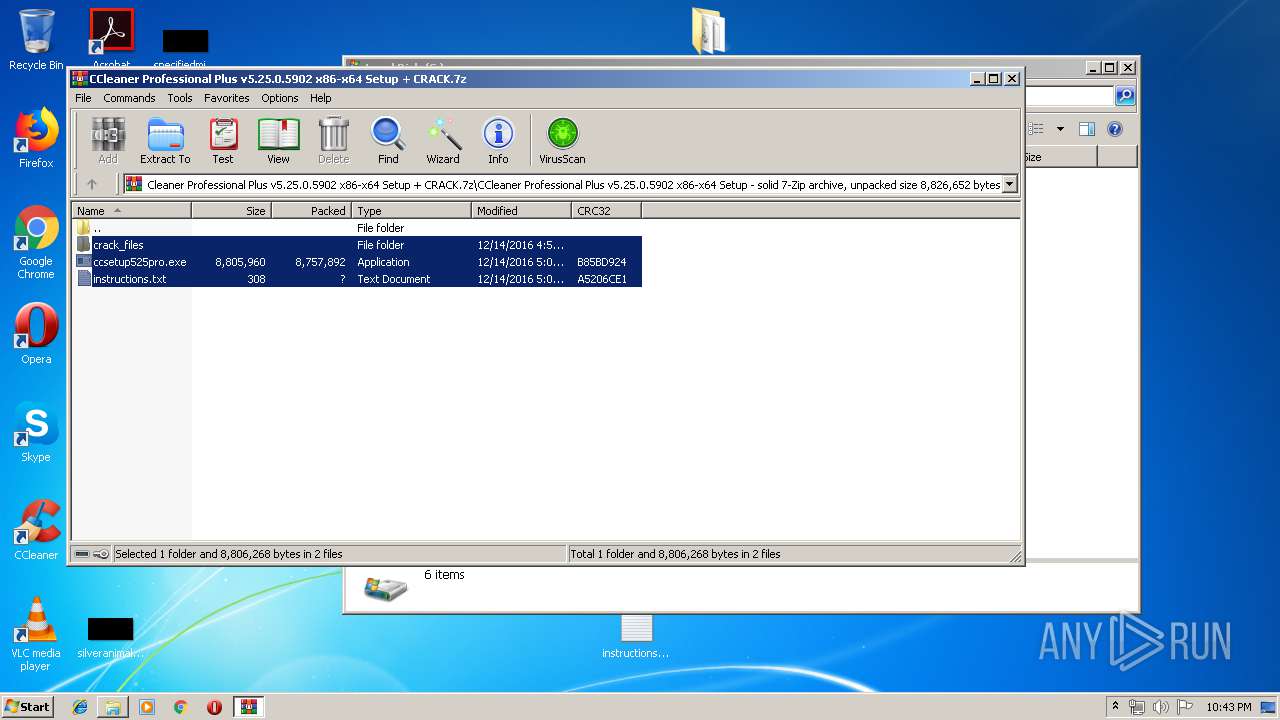Click the Explorer help icon
This screenshot has height=720, width=1280.
[1115, 129]
